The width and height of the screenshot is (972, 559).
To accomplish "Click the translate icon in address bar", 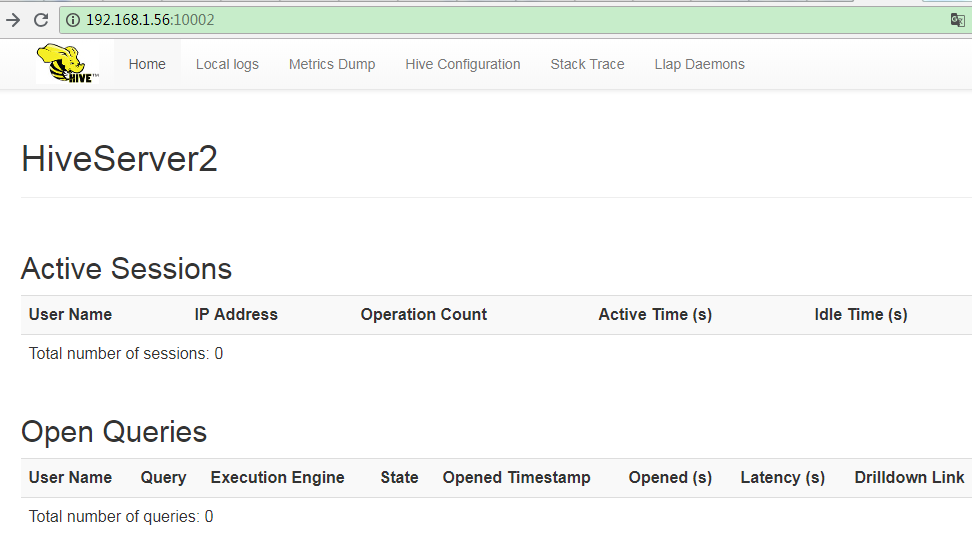I will coord(957,20).
